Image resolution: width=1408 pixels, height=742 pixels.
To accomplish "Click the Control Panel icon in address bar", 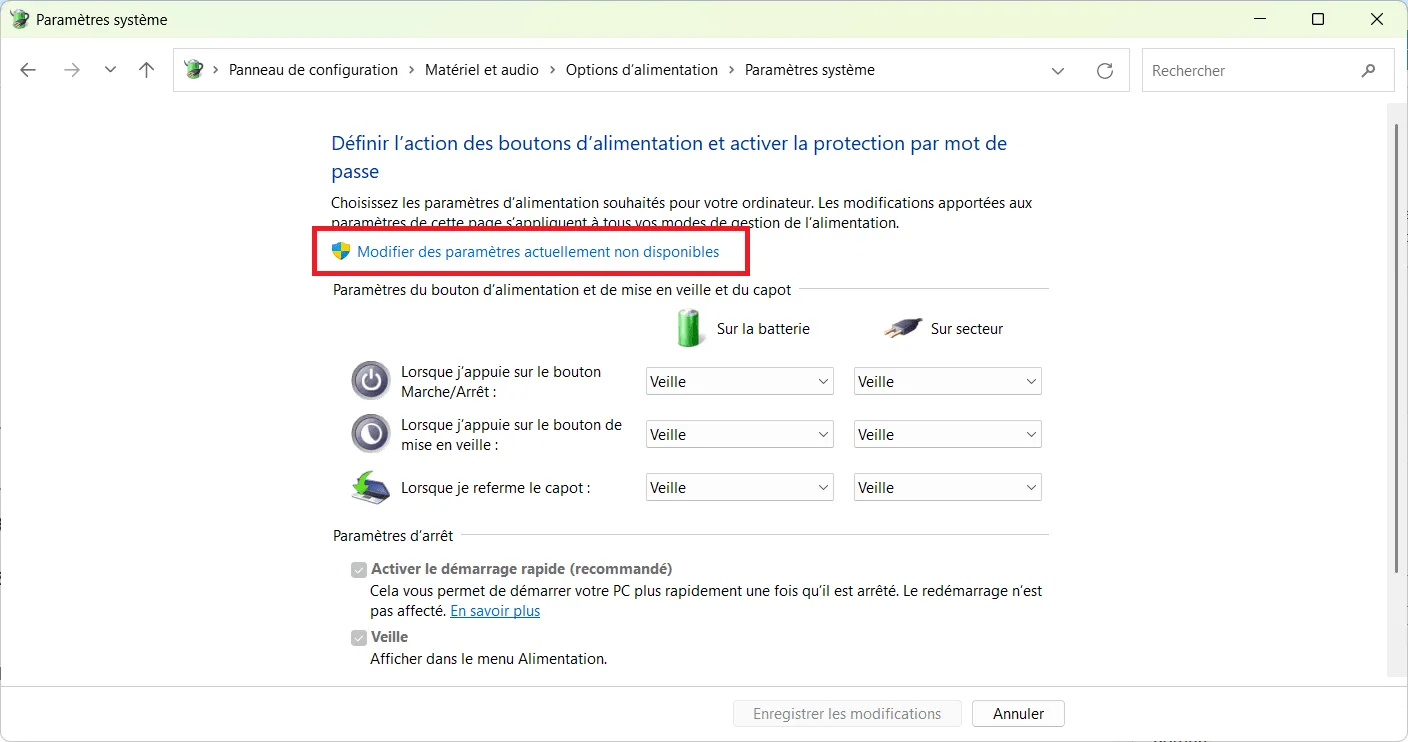I will (194, 70).
